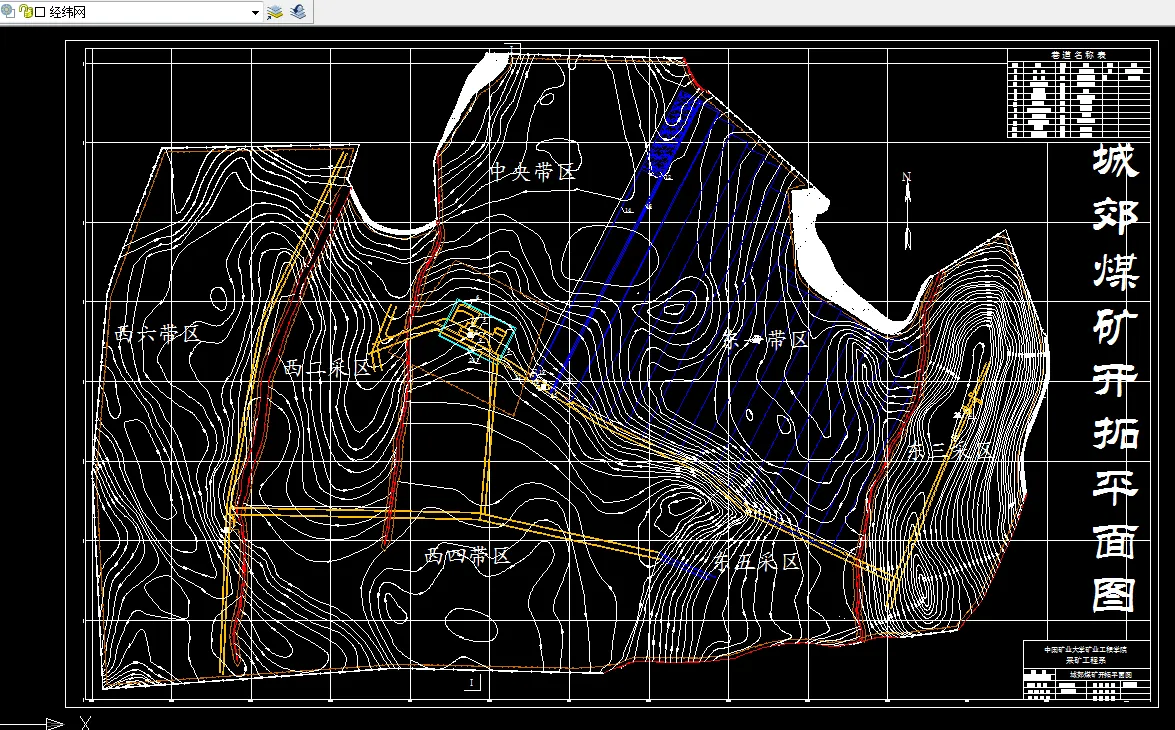Viewport: 1175px width, 730px height.
Task: Click the north arrow symbol
Action: coord(907,211)
